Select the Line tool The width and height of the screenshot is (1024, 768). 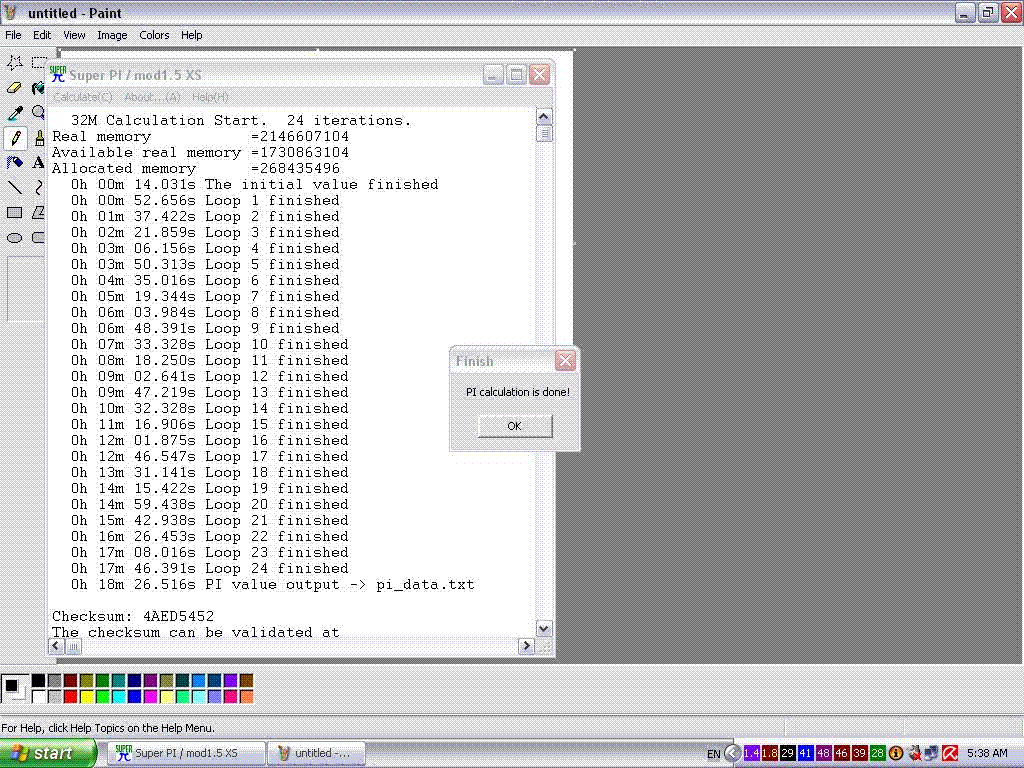click(x=15, y=187)
